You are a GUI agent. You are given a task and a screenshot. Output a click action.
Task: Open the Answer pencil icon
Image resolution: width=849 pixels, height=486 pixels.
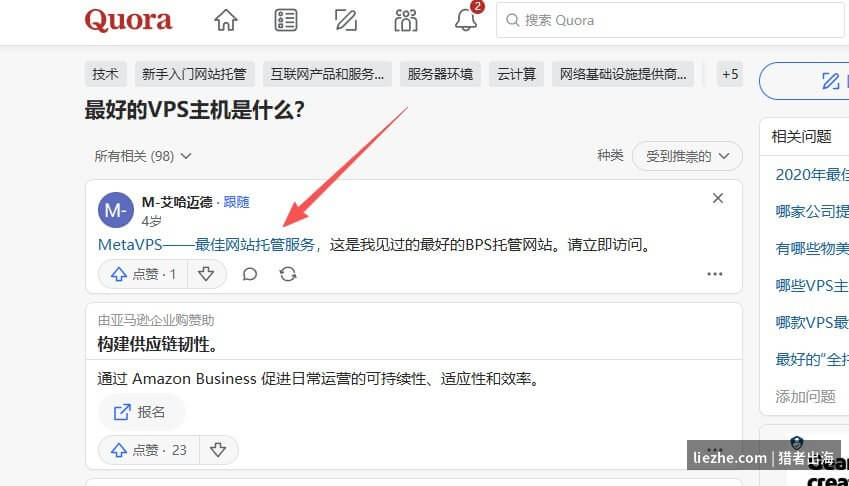(x=345, y=21)
